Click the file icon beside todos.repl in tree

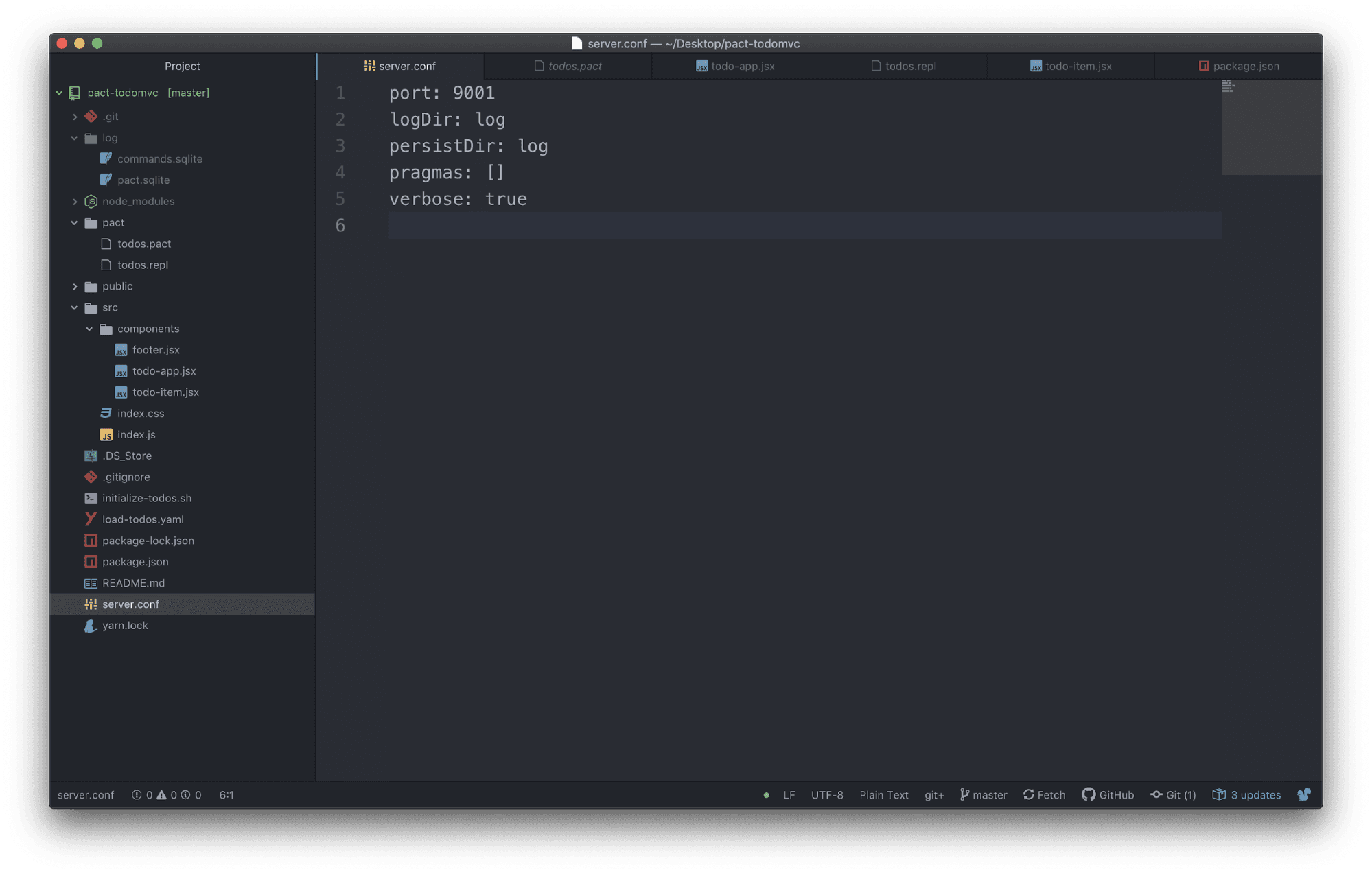106,265
